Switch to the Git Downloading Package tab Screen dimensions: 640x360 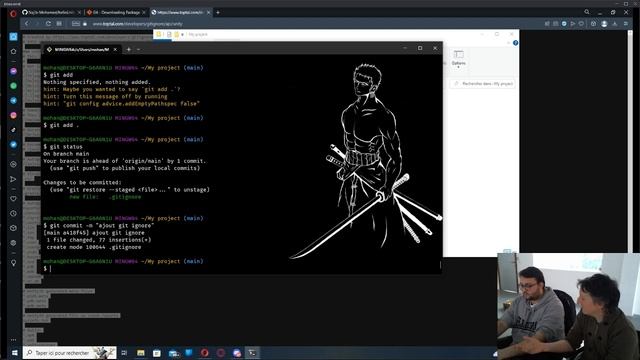click(116, 13)
